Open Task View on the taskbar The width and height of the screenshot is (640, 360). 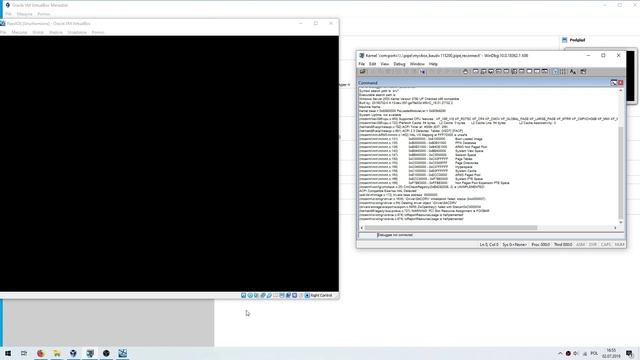(24, 353)
